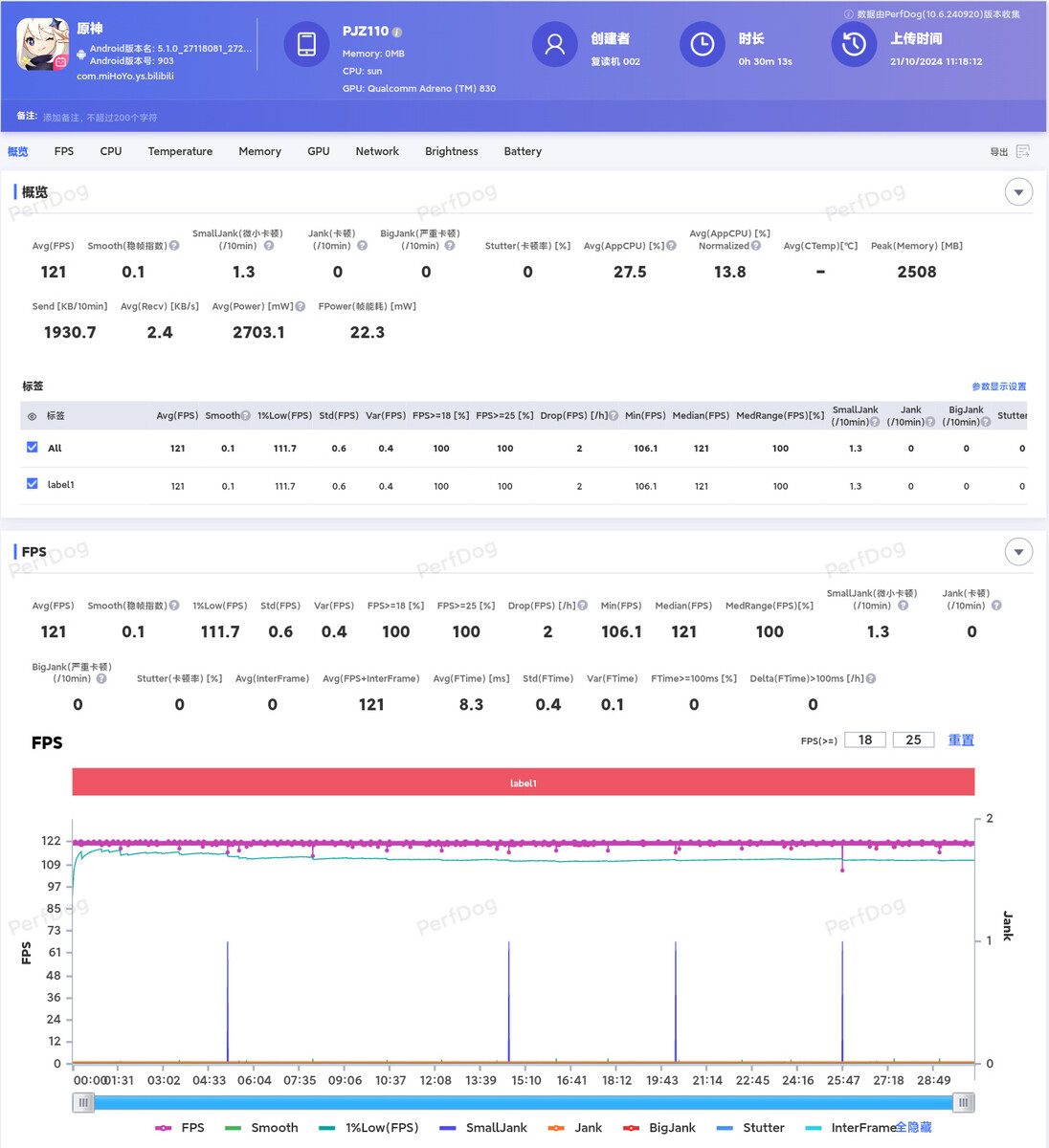
Task: Click the 重置 reset link
Action: tap(961, 740)
